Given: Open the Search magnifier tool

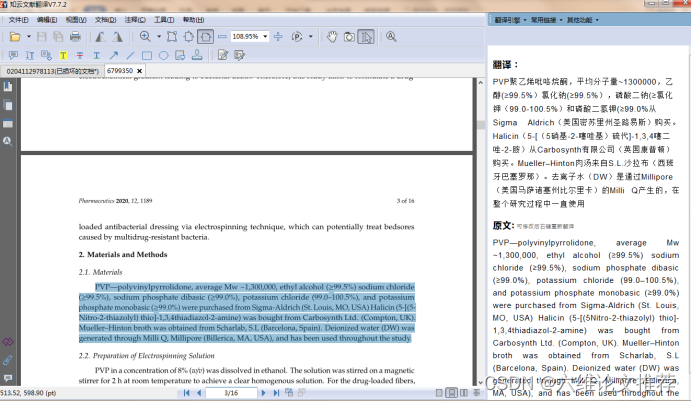Looking at the screenshot, I should pos(391,37).
